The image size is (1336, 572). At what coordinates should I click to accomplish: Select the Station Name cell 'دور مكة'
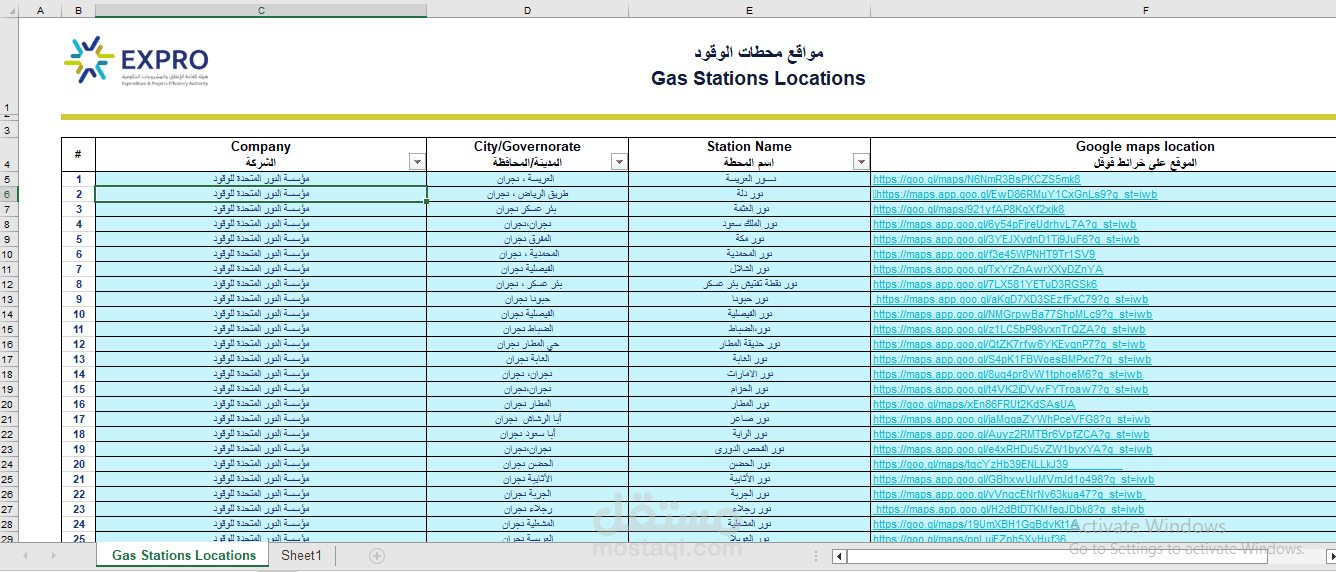749,239
